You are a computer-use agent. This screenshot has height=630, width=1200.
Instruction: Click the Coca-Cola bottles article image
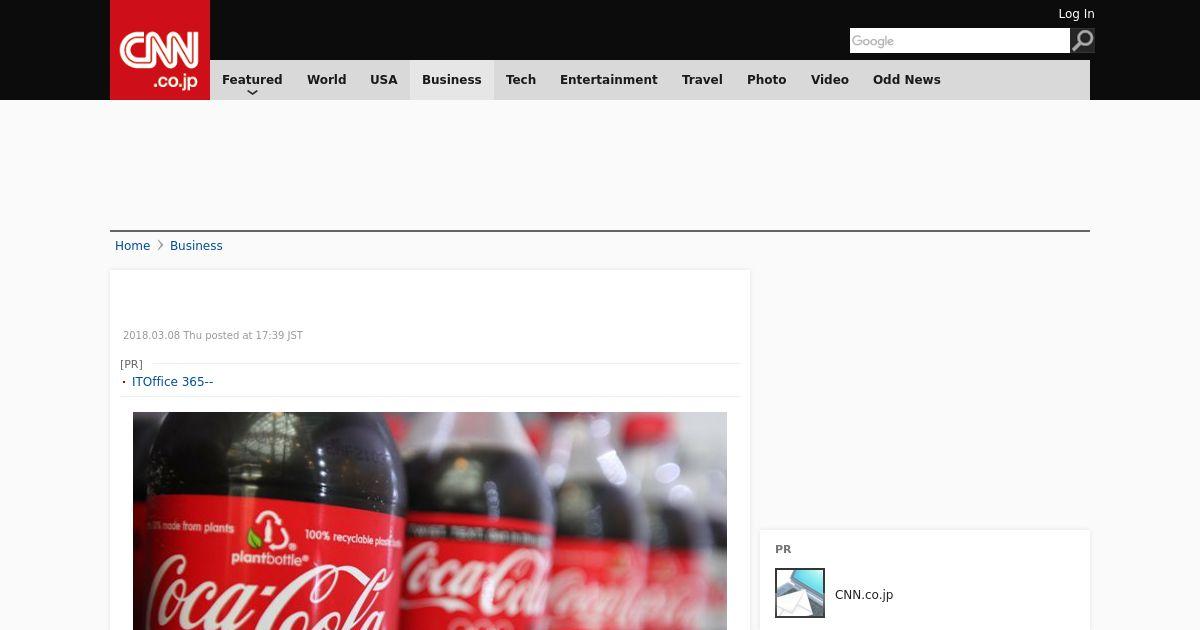(x=430, y=521)
